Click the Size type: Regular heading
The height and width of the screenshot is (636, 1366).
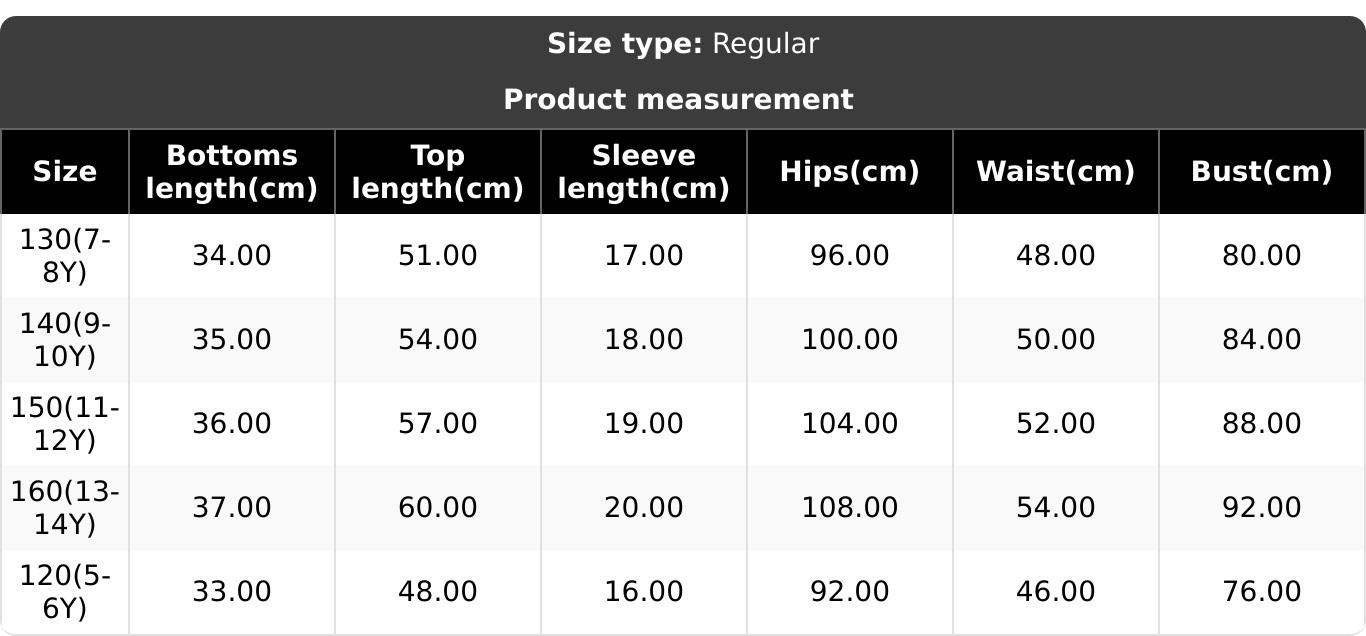(x=683, y=44)
